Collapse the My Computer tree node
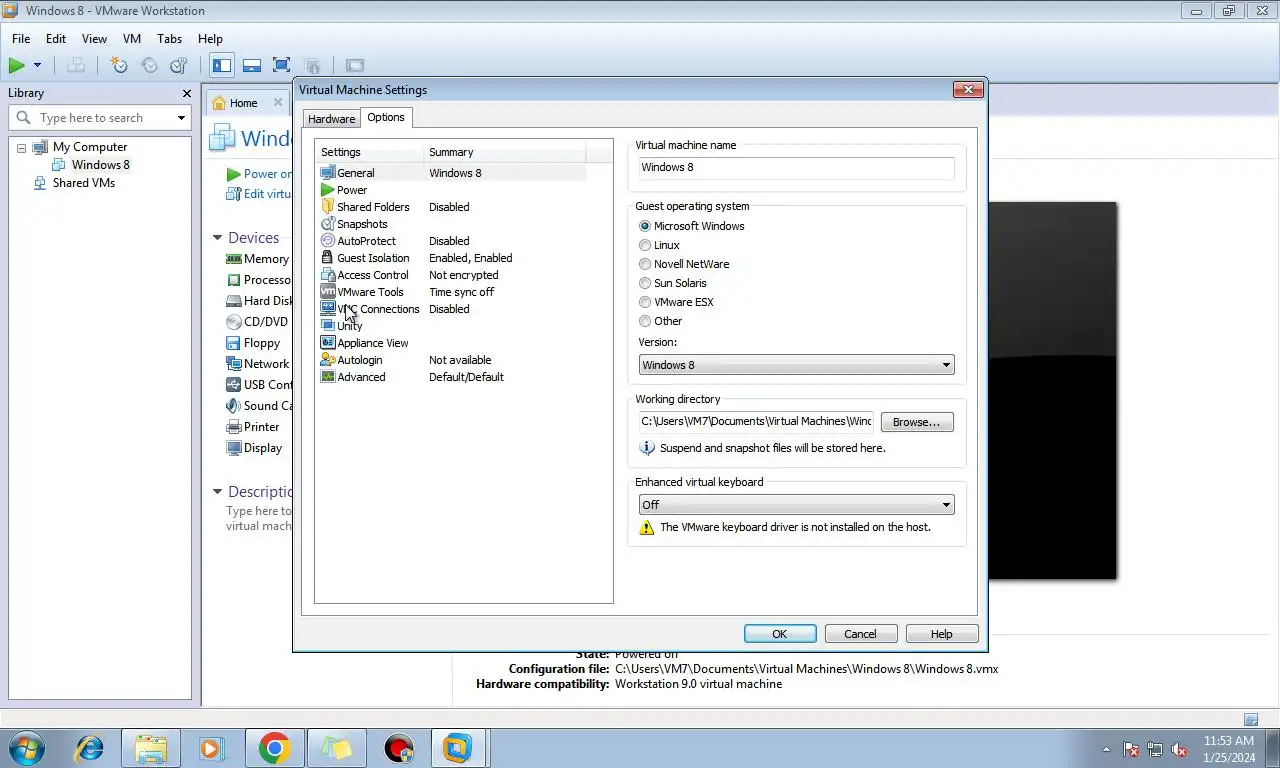This screenshot has height=768, width=1280. pos(21,148)
